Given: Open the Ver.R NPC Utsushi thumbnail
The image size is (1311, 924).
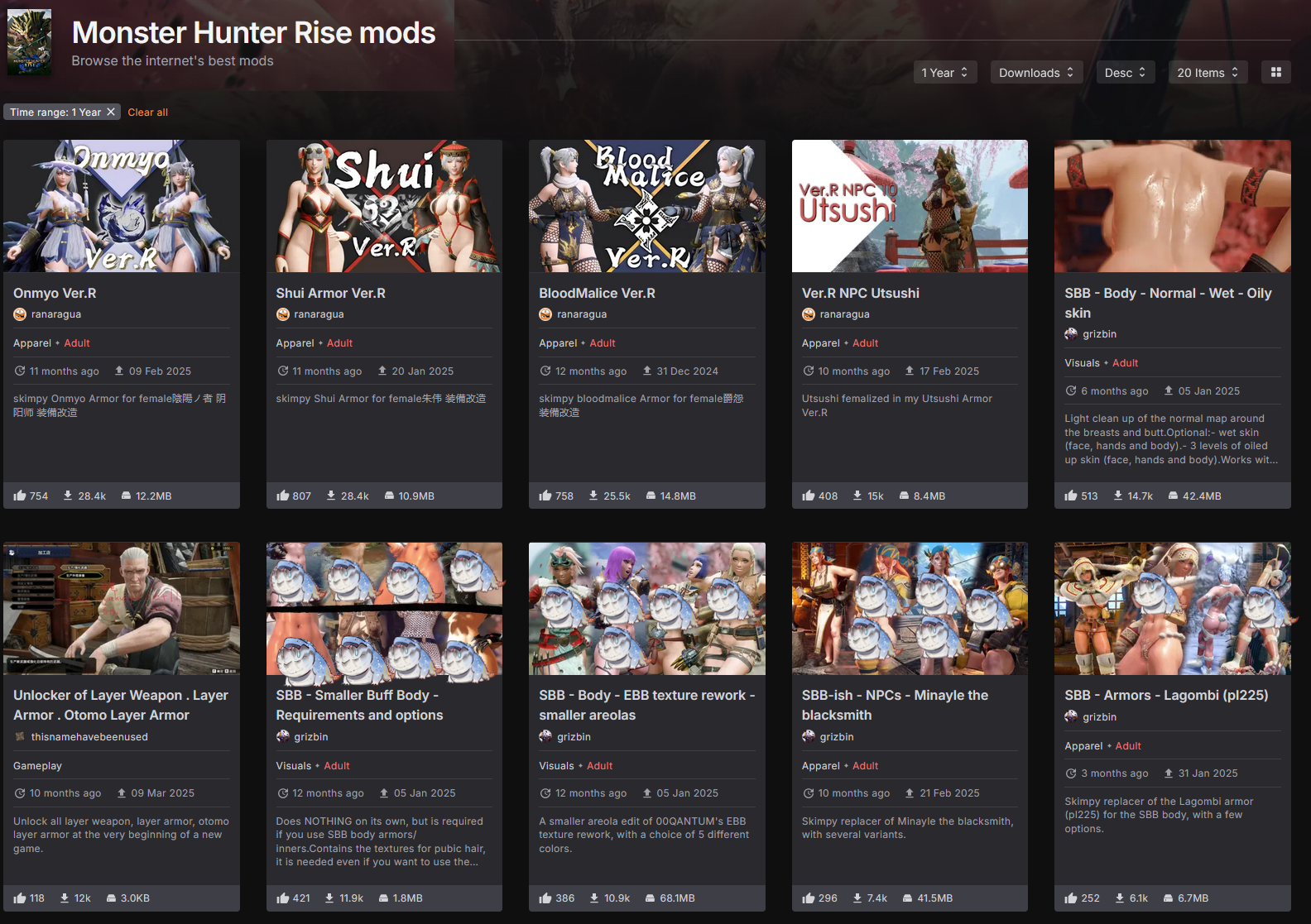Looking at the screenshot, I should click(x=910, y=206).
